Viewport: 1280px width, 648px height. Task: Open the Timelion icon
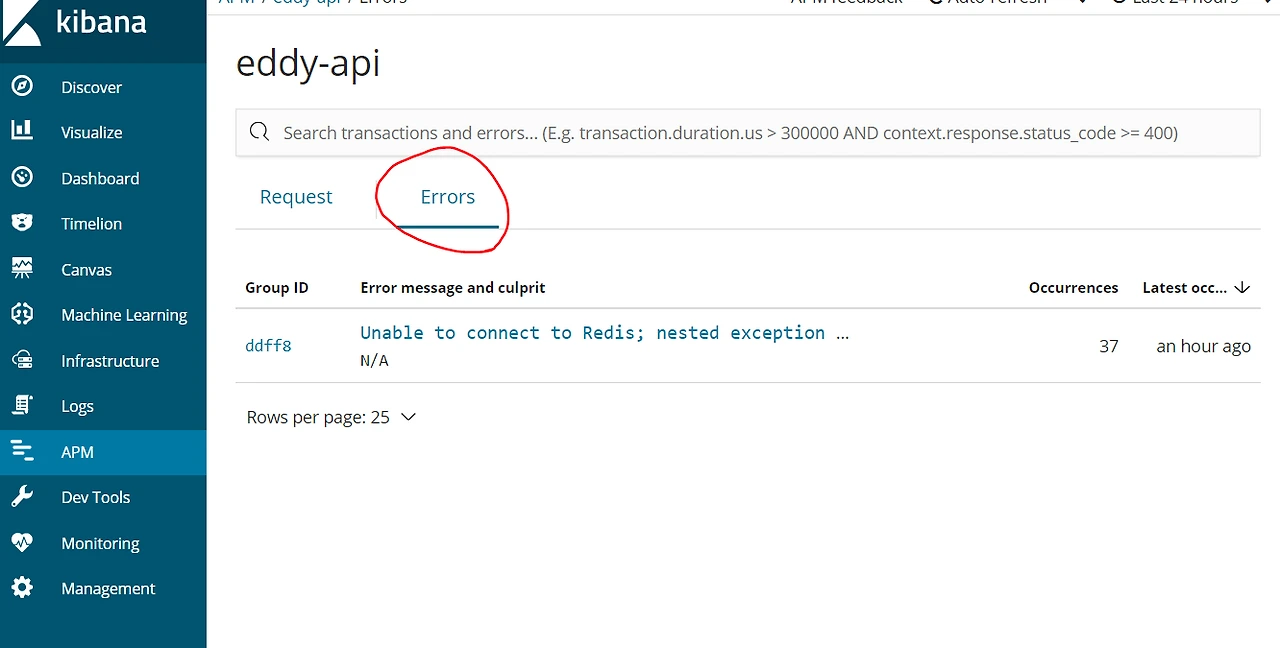coord(22,223)
